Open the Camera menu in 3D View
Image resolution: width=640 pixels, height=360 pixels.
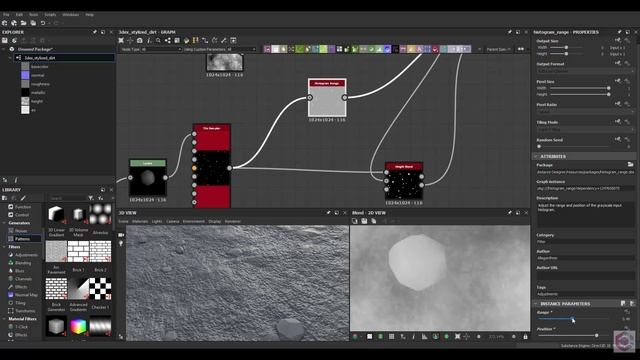pyautogui.click(x=173, y=222)
